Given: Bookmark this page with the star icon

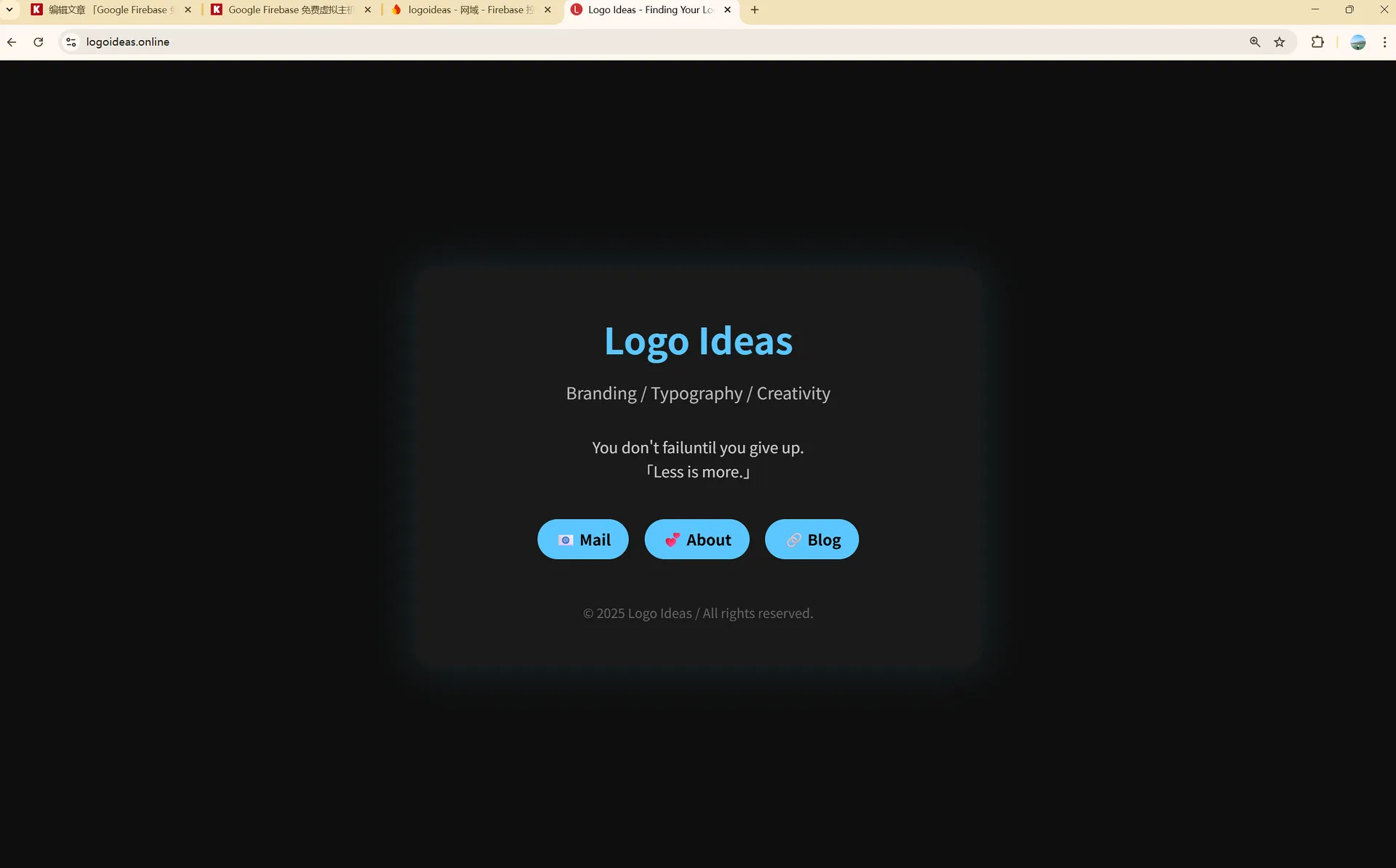Looking at the screenshot, I should [1280, 42].
